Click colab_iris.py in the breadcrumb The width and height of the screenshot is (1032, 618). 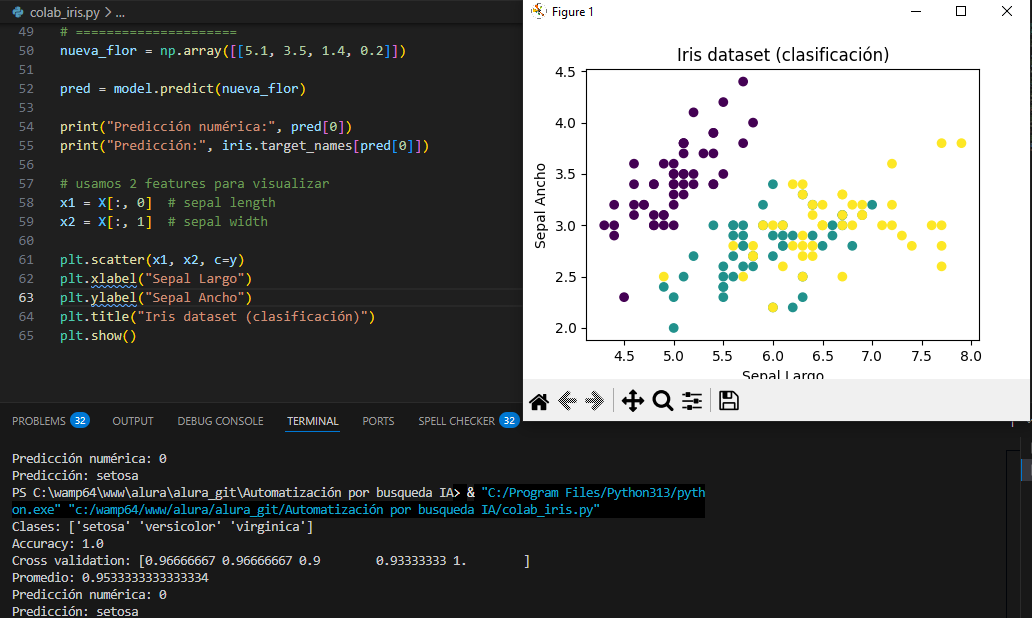64,13
